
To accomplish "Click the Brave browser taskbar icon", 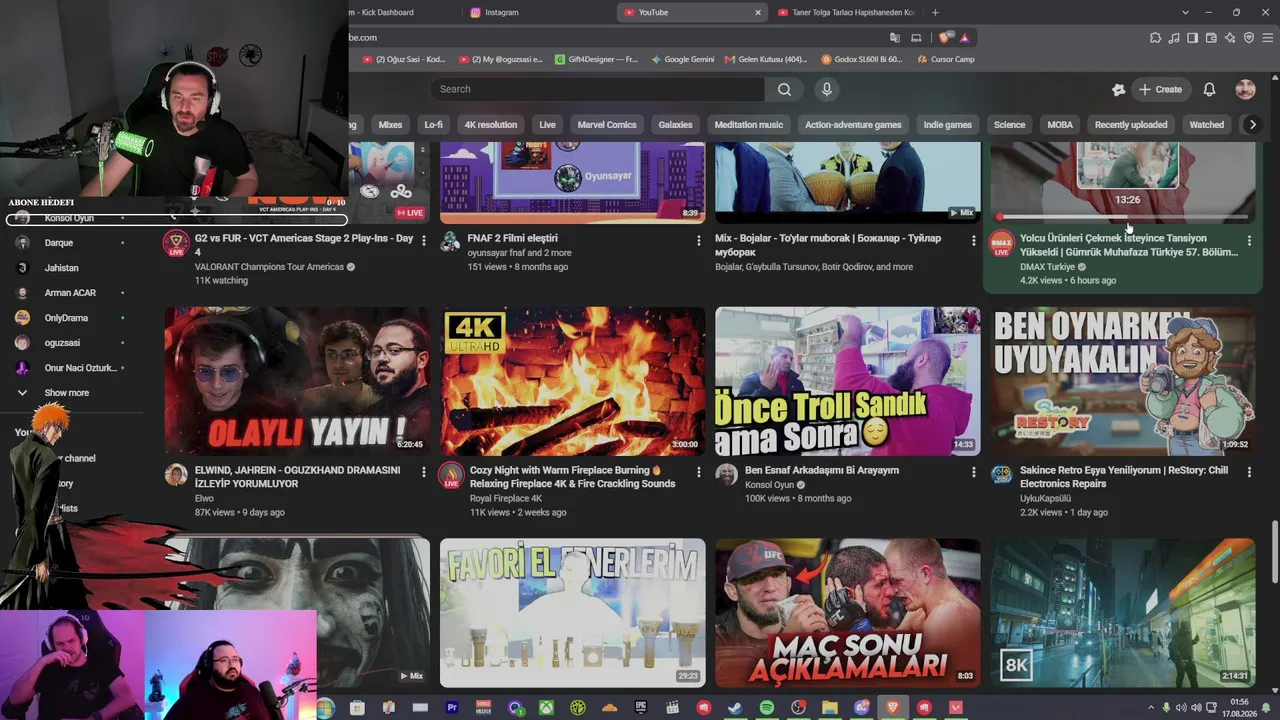I will tap(892, 708).
